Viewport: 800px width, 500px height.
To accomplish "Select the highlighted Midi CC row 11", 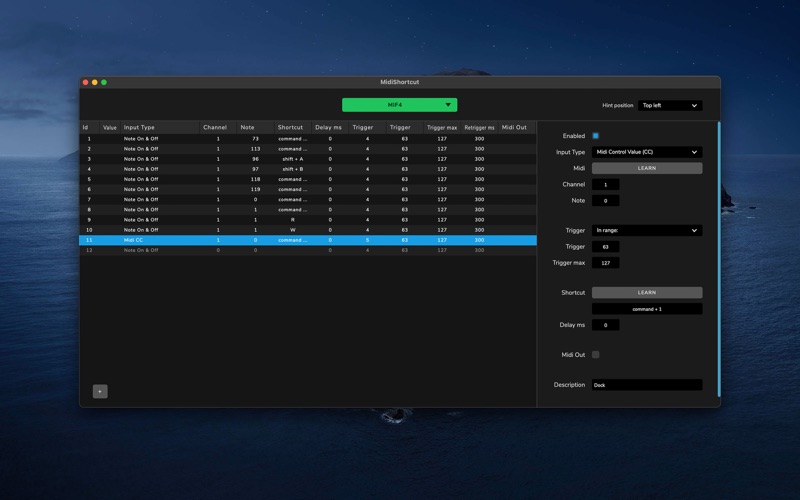I will pyautogui.click(x=308, y=240).
